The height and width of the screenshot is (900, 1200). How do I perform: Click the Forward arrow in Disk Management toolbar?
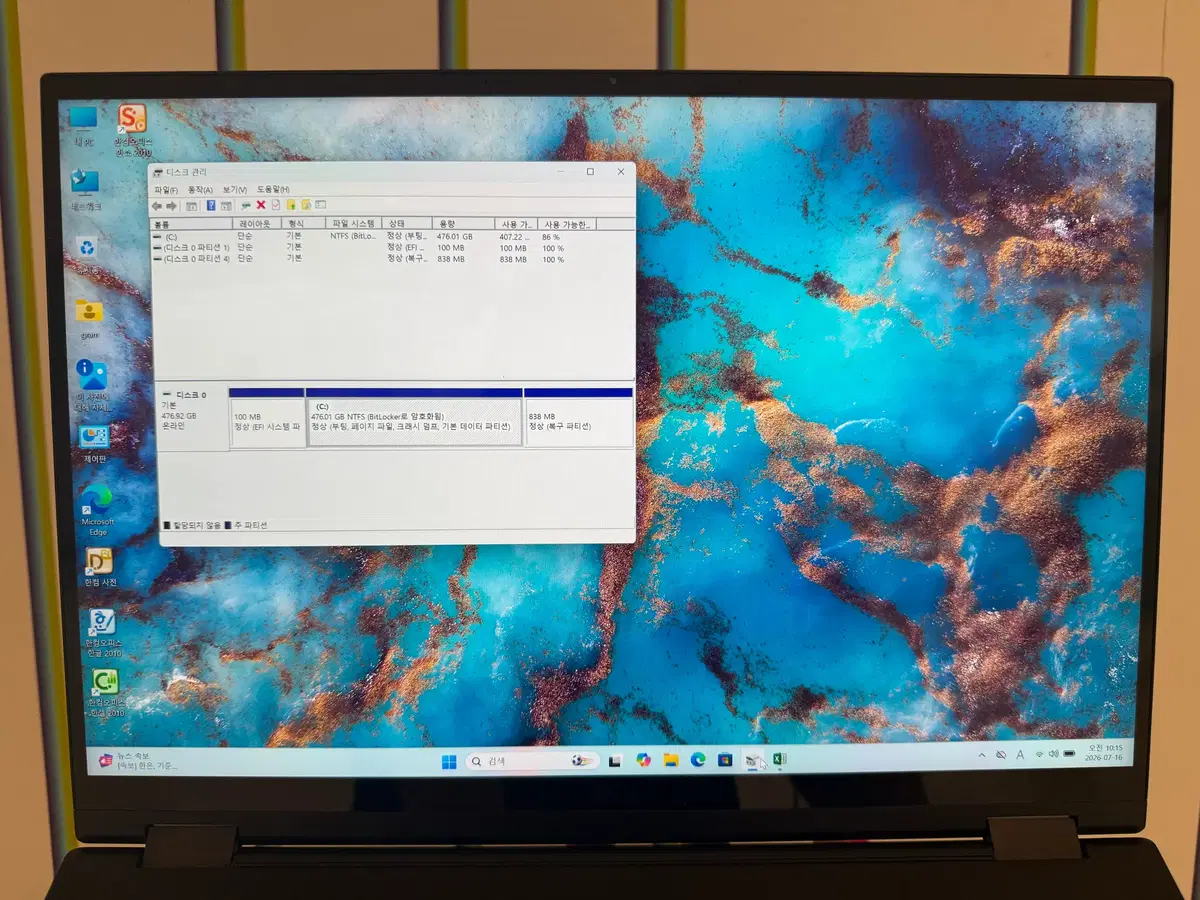171,206
